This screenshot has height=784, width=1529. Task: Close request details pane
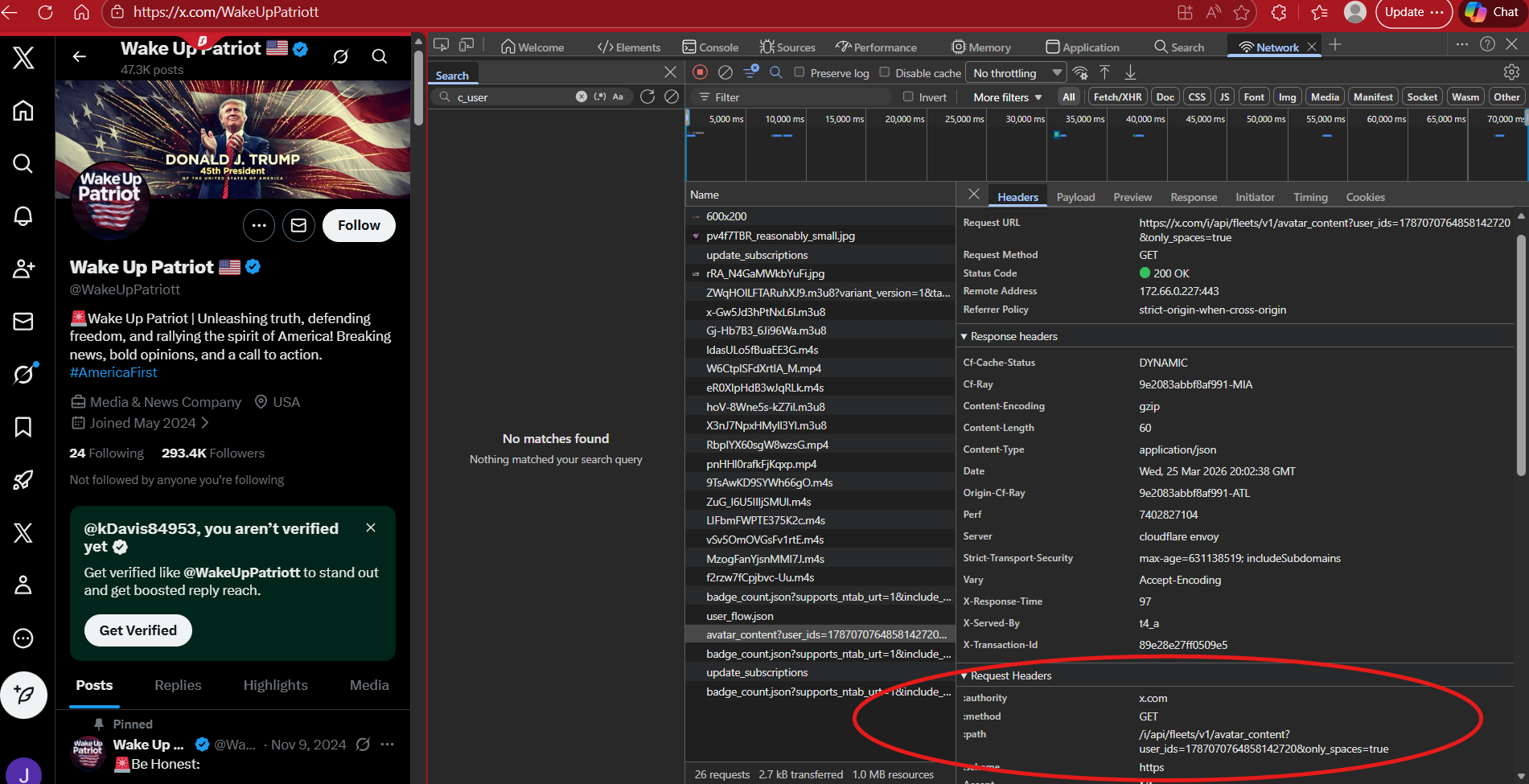click(x=973, y=194)
